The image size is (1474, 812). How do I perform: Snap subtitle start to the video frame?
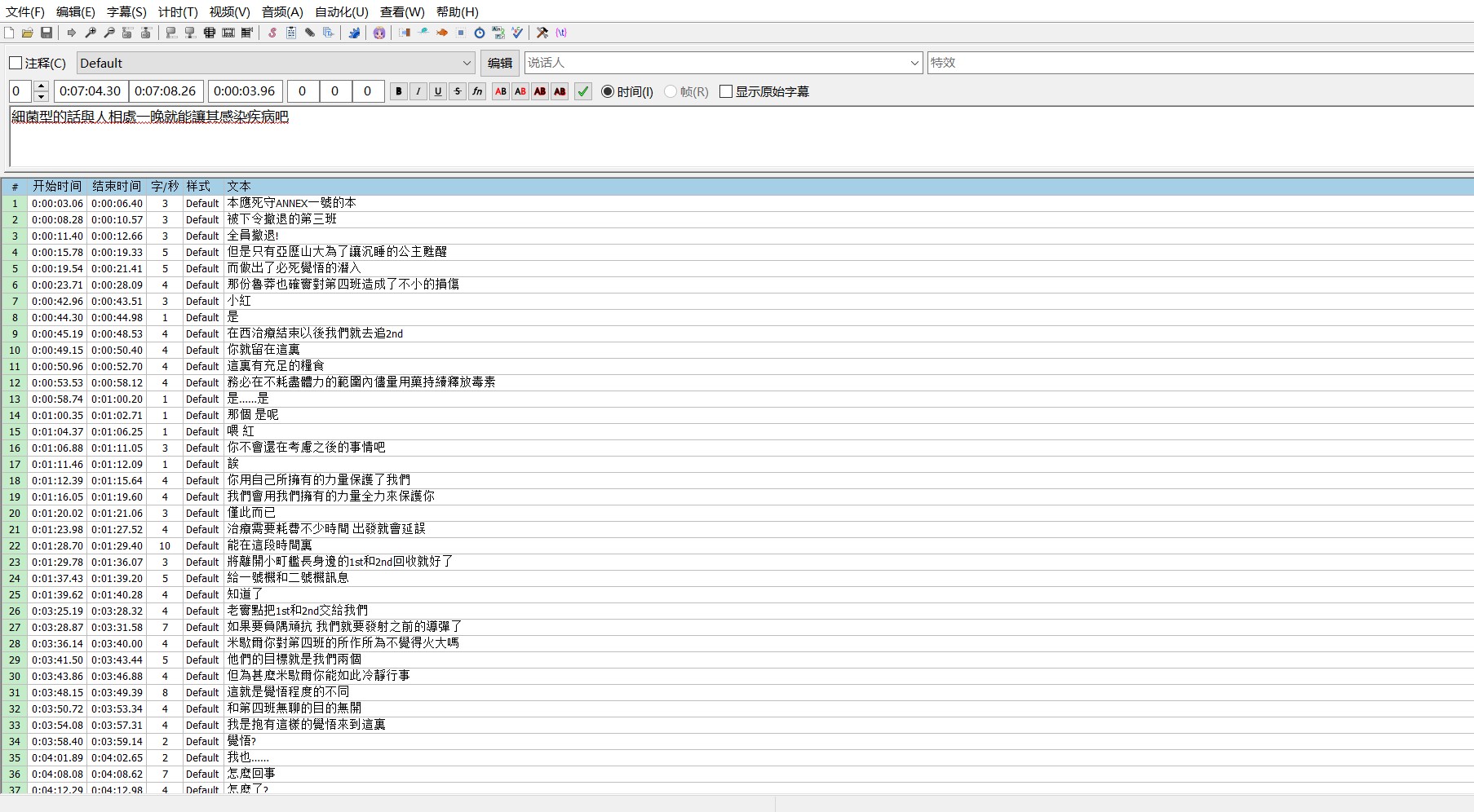point(171,33)
